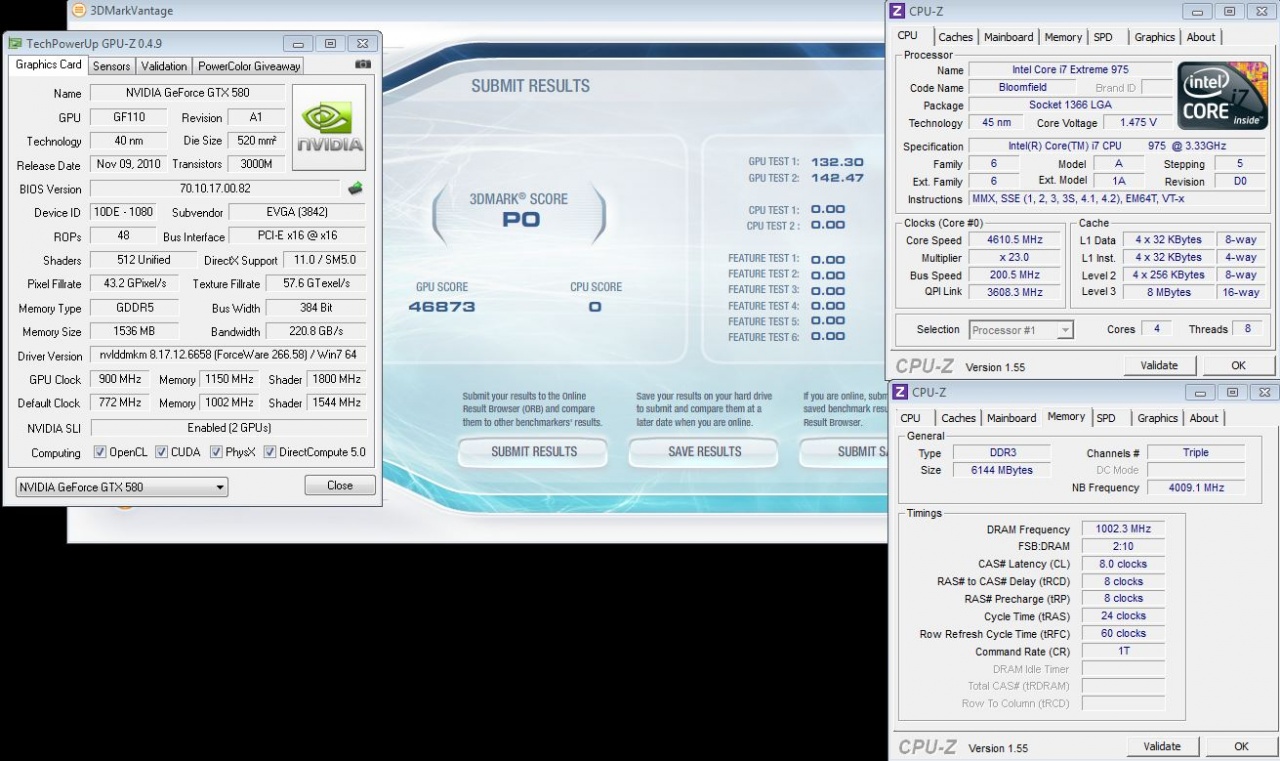Viewport: 1280px width, 761px height.
Task: Toggle the OpenCL checkbox
Action: click(100, 452)
